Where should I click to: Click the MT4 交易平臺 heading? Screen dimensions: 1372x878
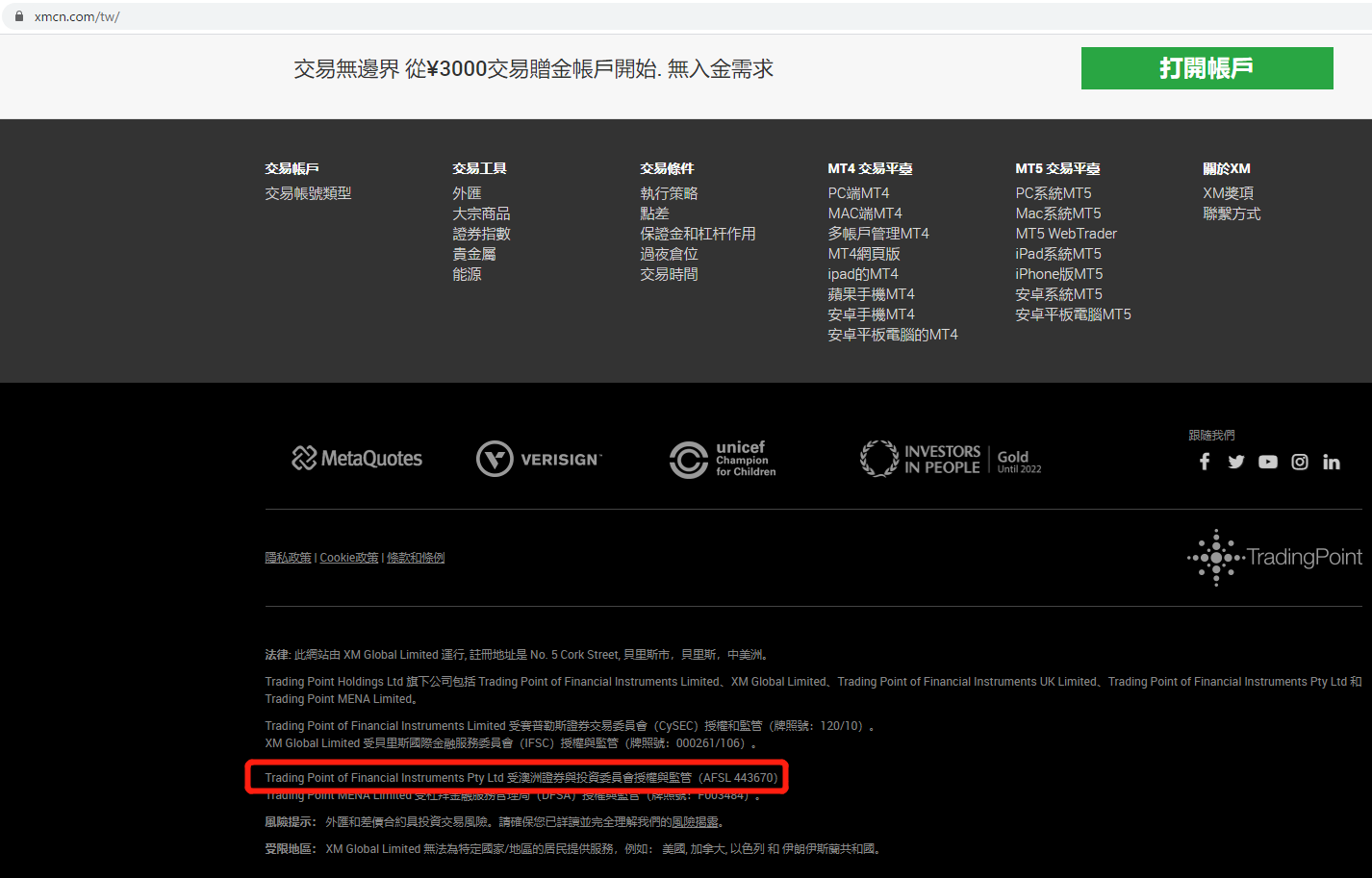pyautogui.click(x=870, y=168)
